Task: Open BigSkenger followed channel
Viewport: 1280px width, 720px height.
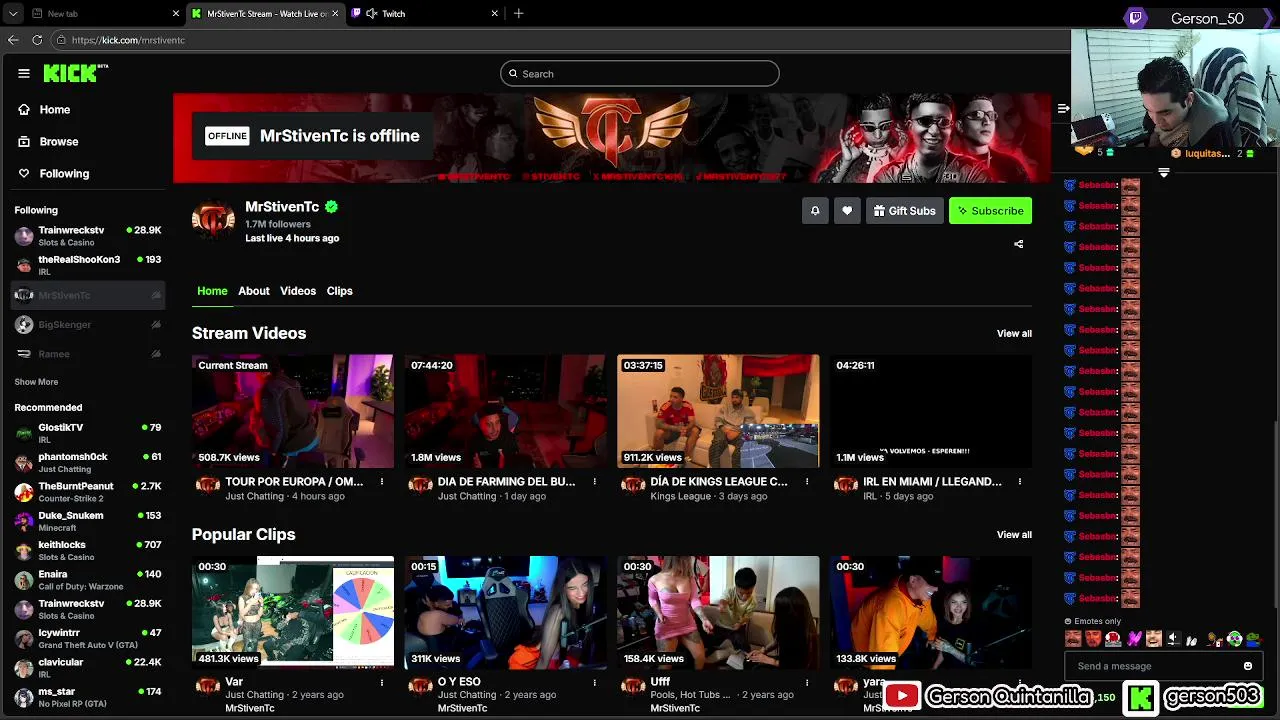Action: point(88,325)
